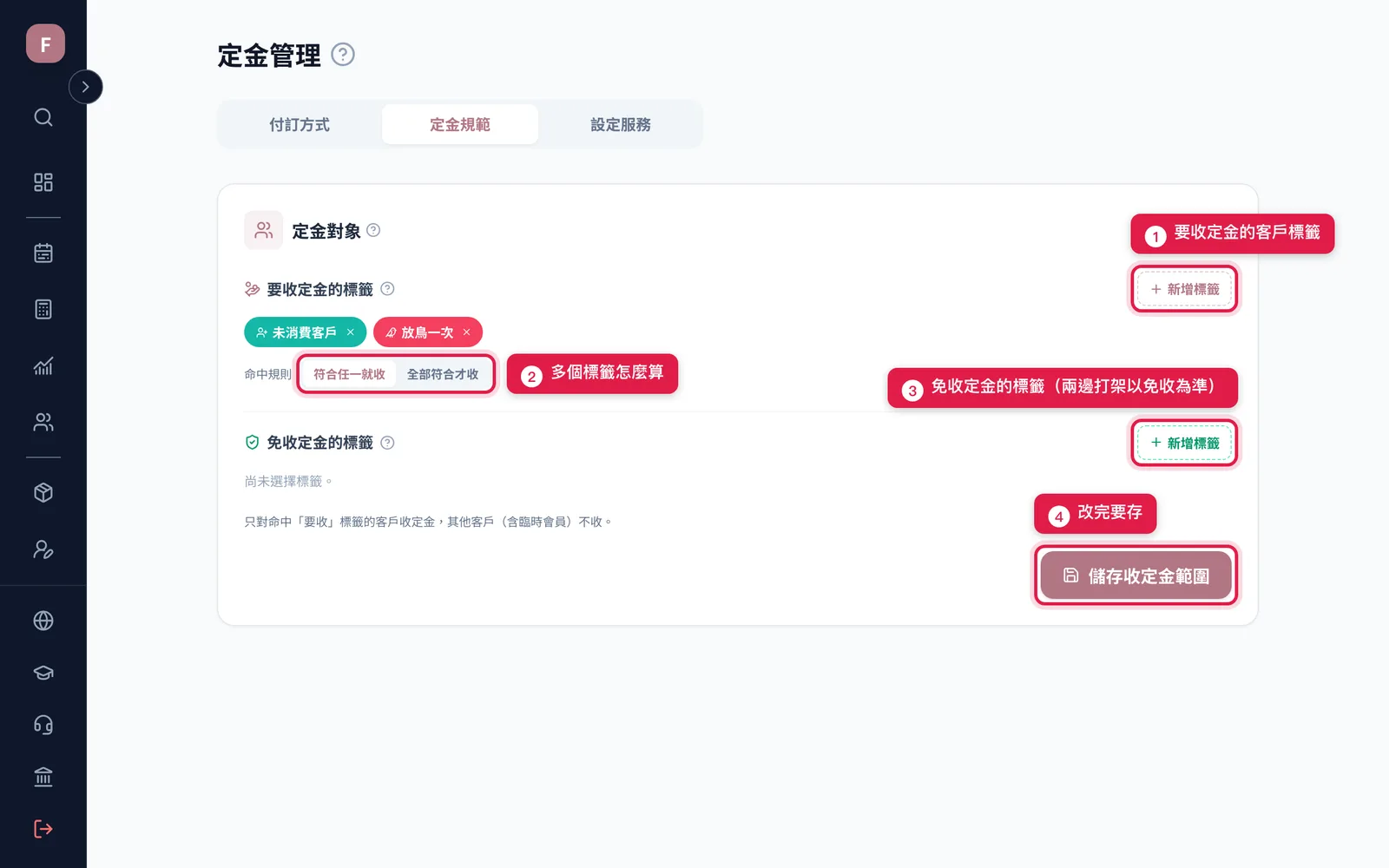Click the F workspace avatar

click(x=45, y=43)
